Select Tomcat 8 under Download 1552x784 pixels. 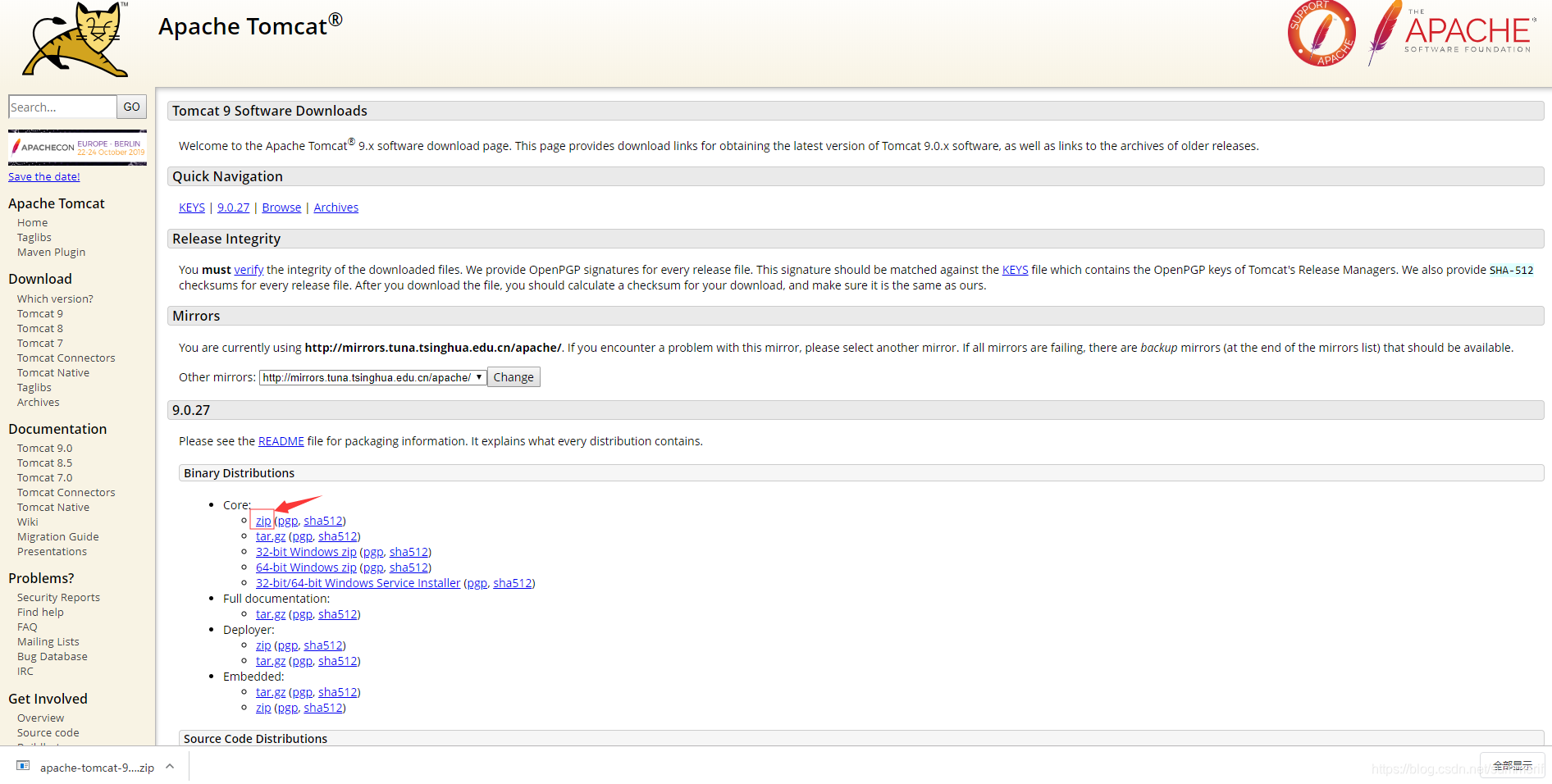coord(39,328)
